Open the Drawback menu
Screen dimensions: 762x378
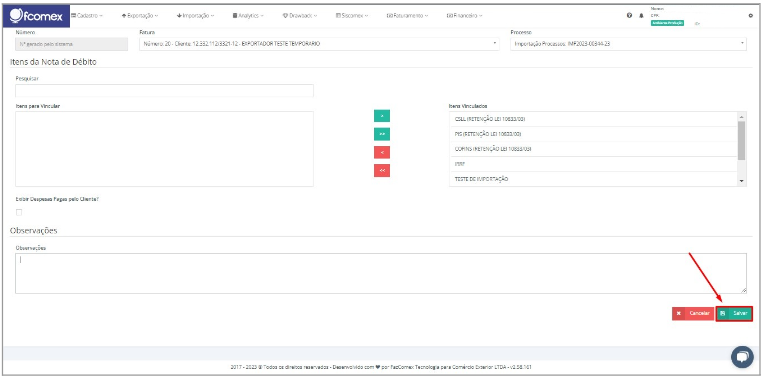point(300,16)
